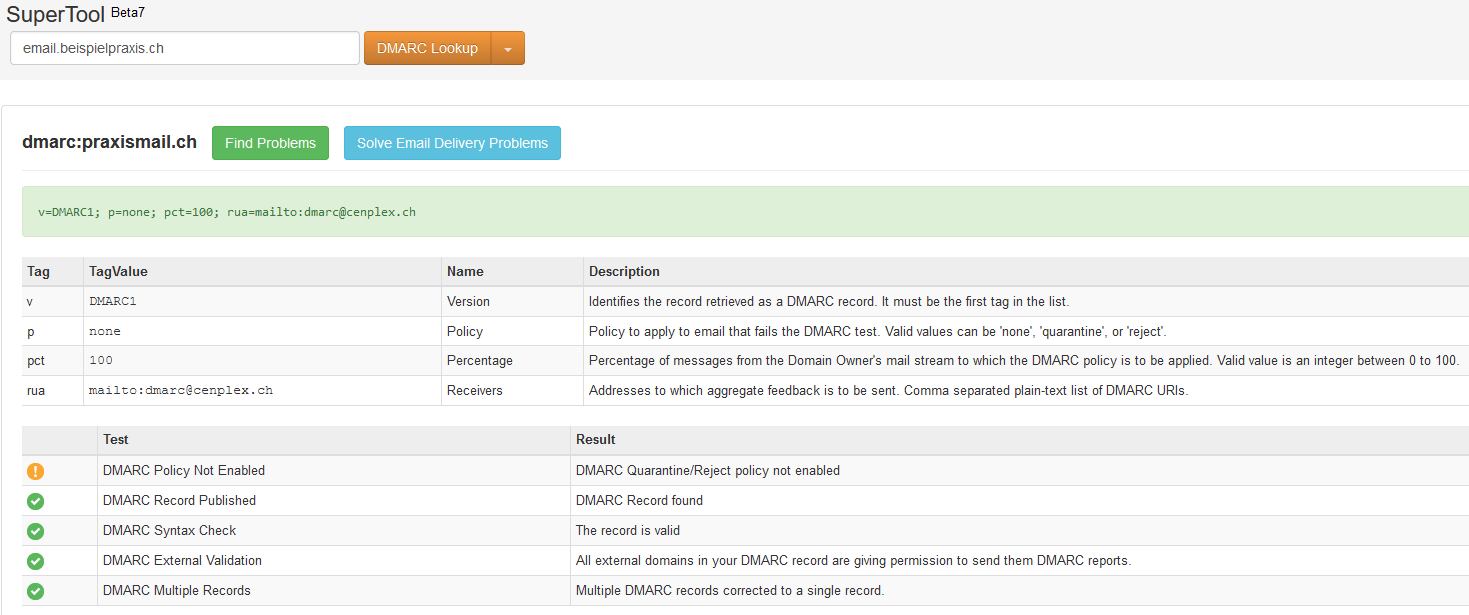Image resolution: width=1469 pixels, height=615 pixels.
Task: Click the dmarc:praxismail.ch heading
Action: tap(109, 142)
